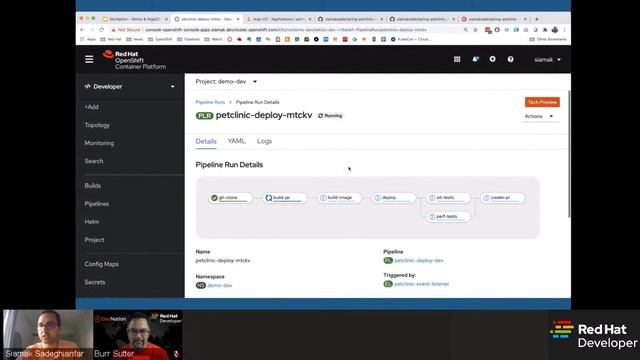Switch to the YAML tab
640x360 pixels.
[237, 141]
